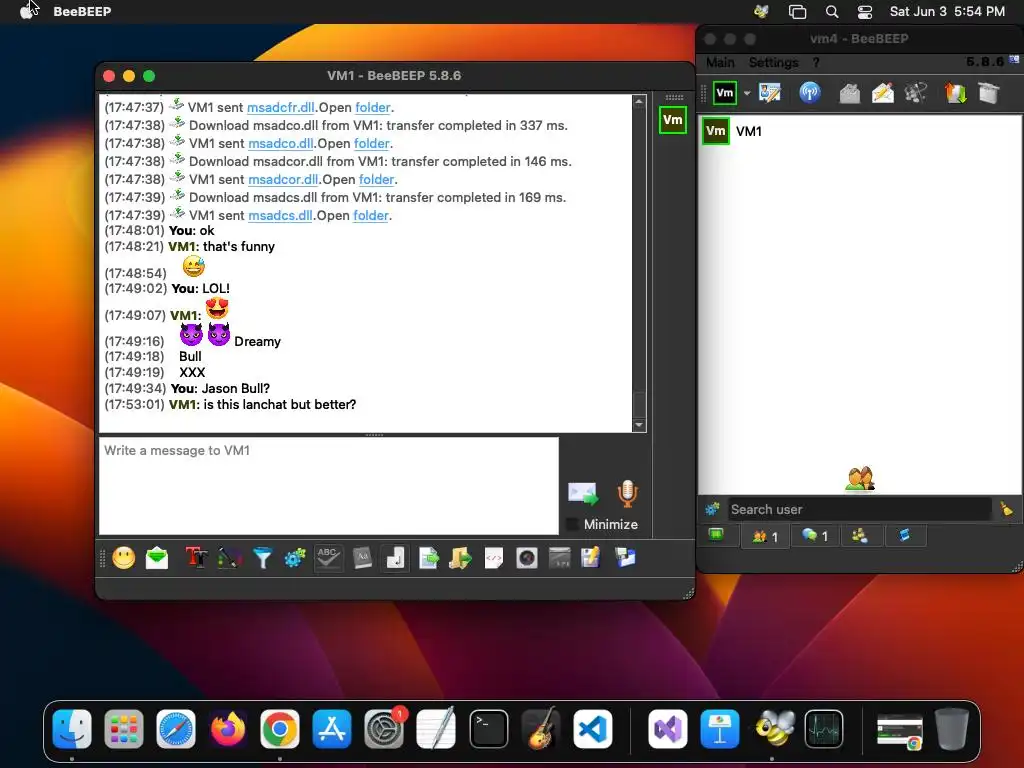
Task: Open Control Center in the menu bar
Action: point(865,11)
